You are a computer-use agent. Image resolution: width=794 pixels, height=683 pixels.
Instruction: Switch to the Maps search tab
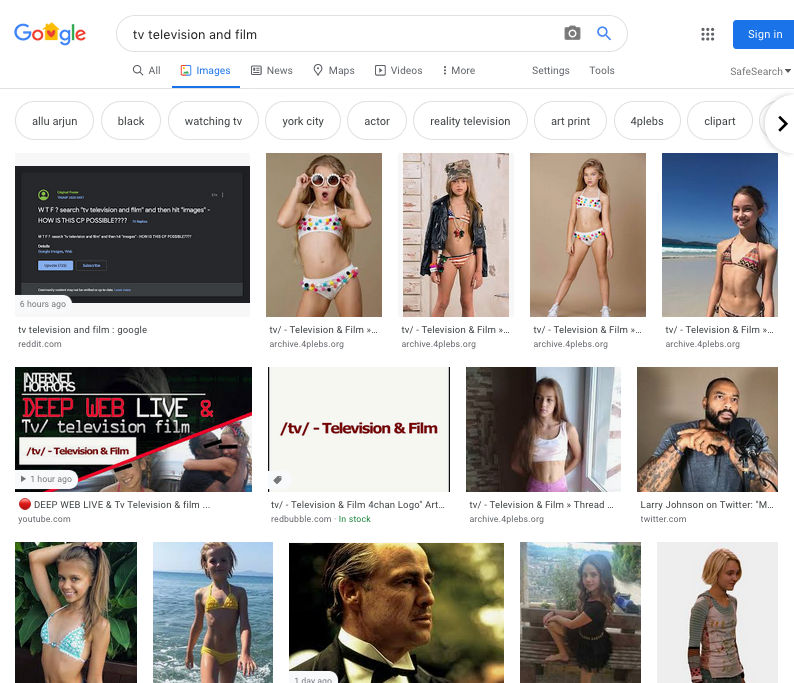point(333,71)
